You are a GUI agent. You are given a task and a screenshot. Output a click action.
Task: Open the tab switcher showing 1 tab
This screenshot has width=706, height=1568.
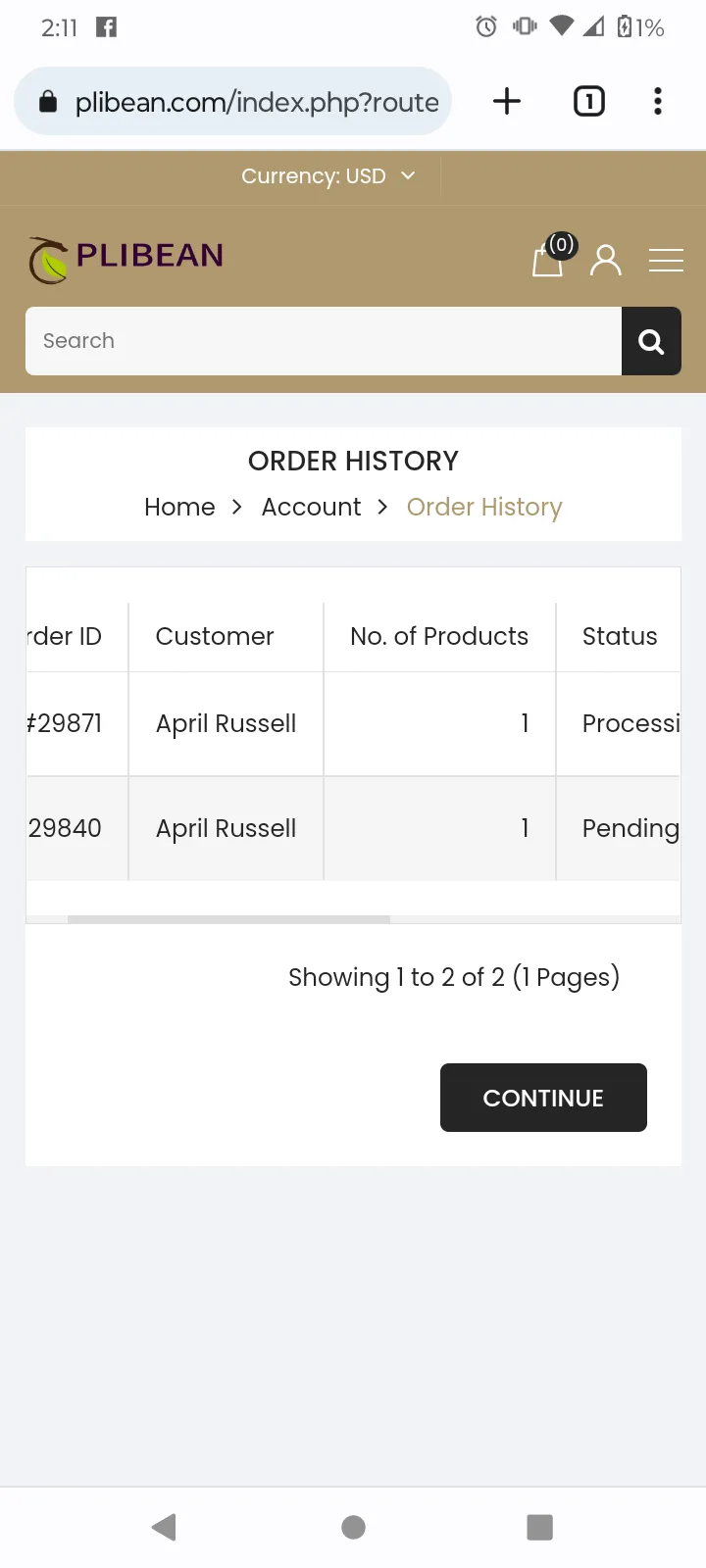pyautogui.click(x=588, y=101)
